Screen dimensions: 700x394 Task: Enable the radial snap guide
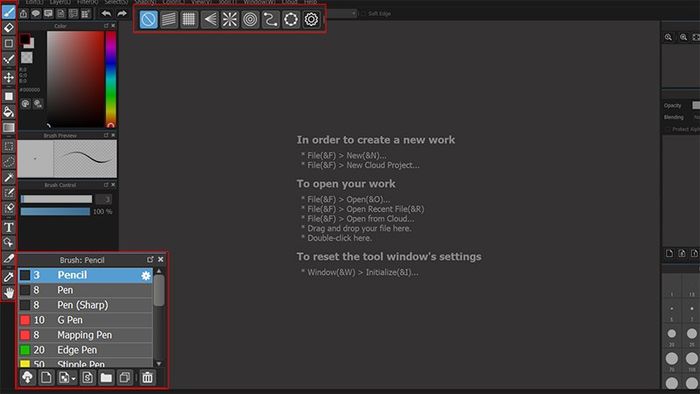(230, 19)
